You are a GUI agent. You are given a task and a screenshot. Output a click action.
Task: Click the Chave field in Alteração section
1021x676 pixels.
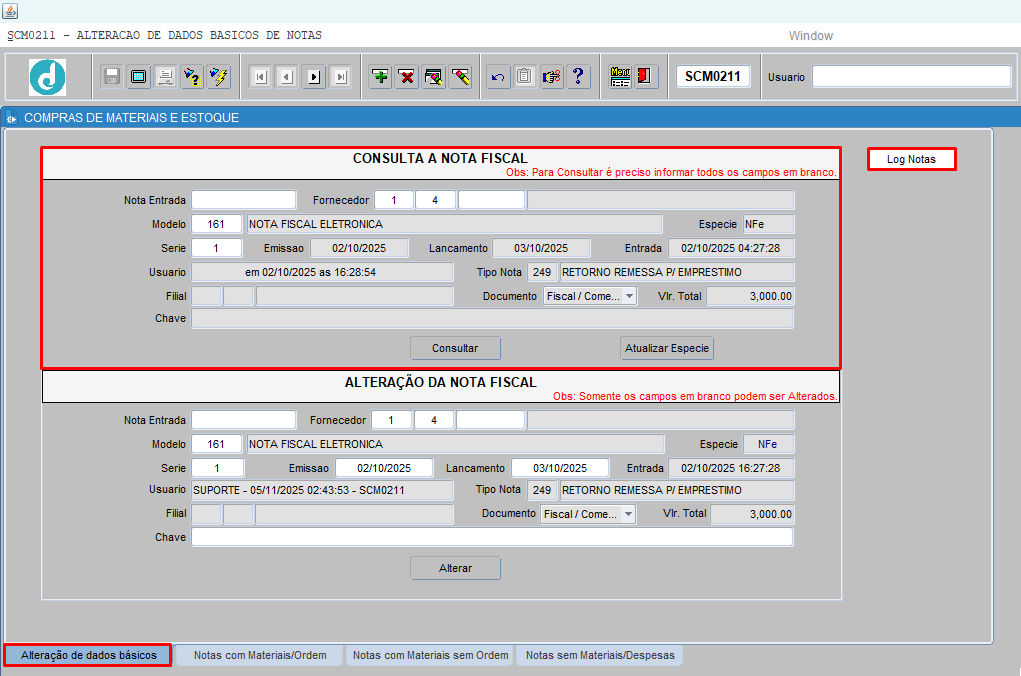click(492, 538)
